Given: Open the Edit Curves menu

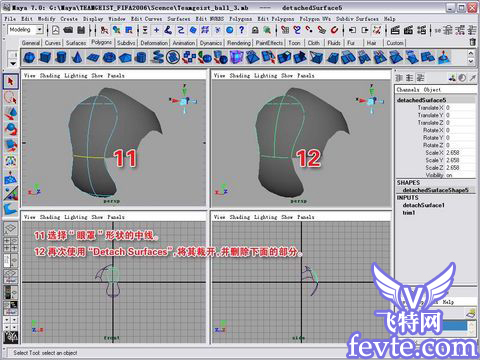Looking at the screenshot, I should click(146, 19).
